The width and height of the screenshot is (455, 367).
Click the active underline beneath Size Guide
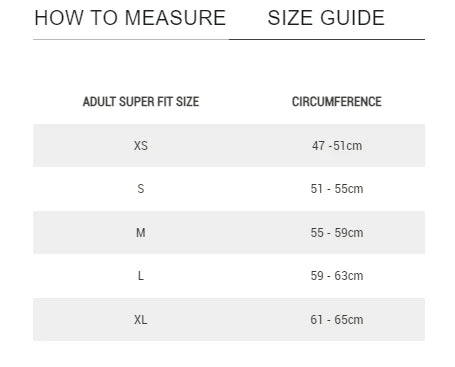point(327,39)
